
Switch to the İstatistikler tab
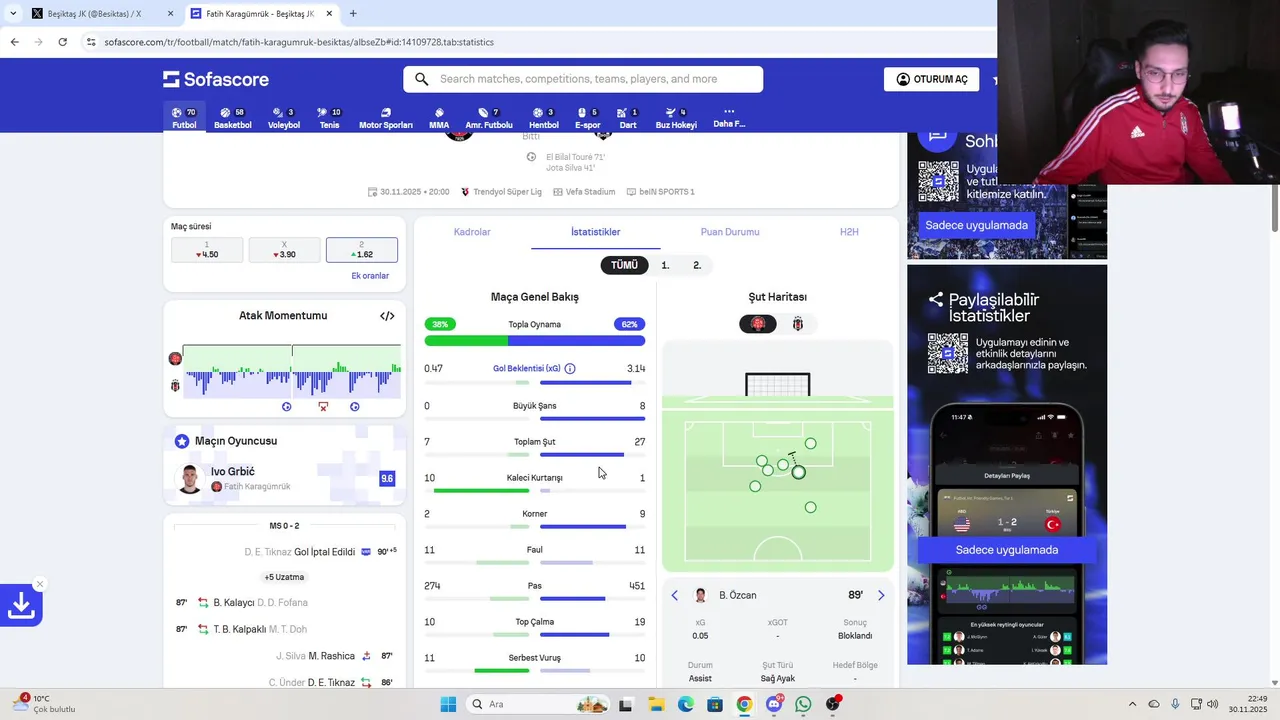596,232
